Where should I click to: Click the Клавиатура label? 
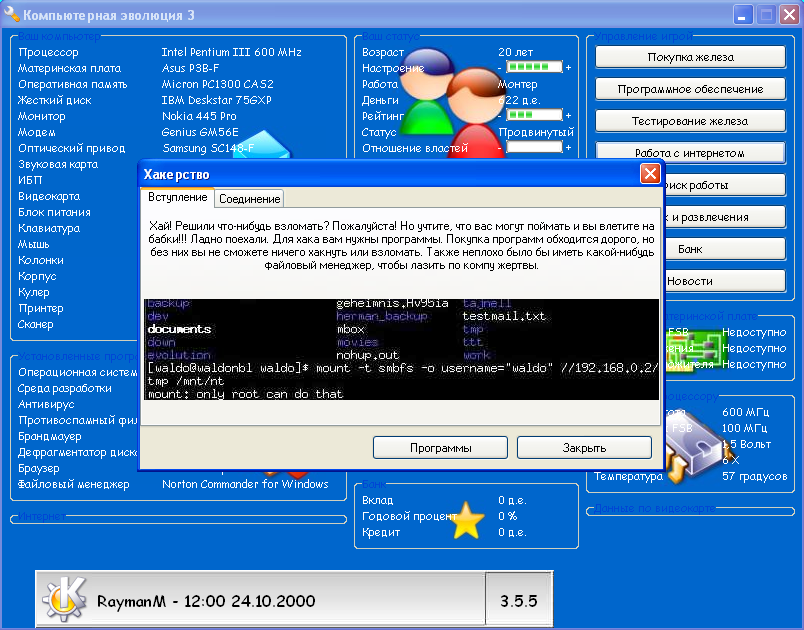[49, 228]
